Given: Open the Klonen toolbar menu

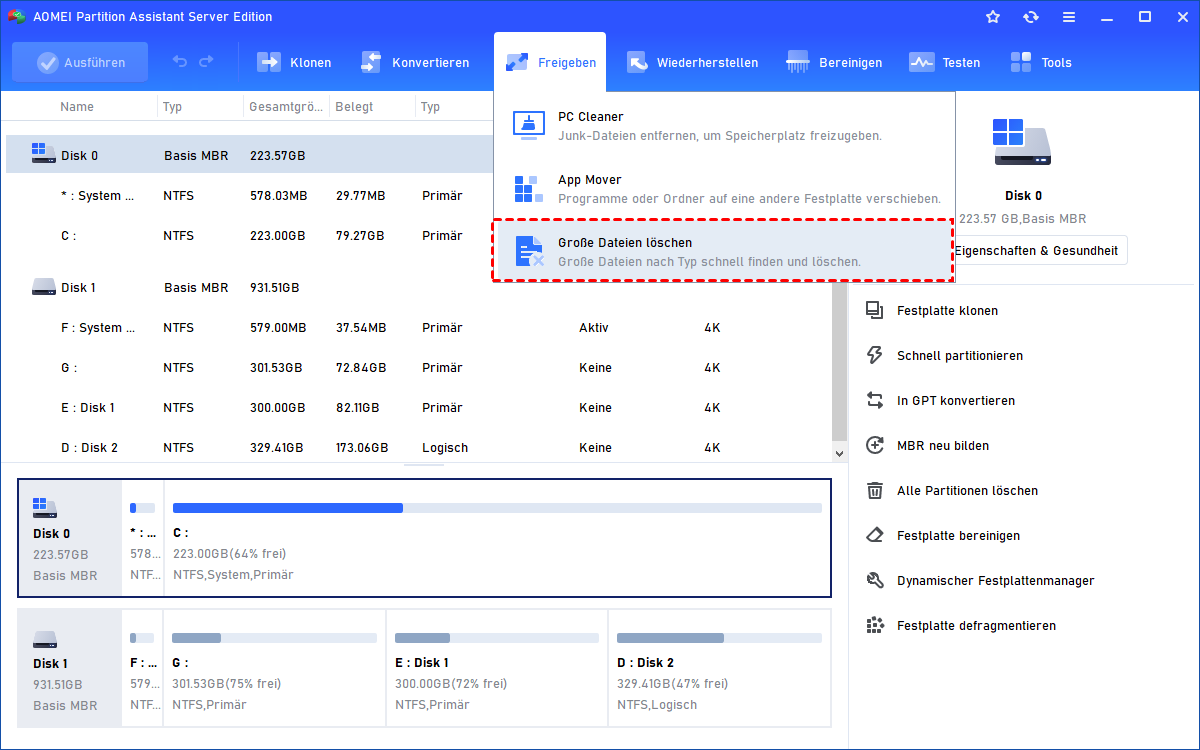Looking at the screenshot, I should pos(294,62).
